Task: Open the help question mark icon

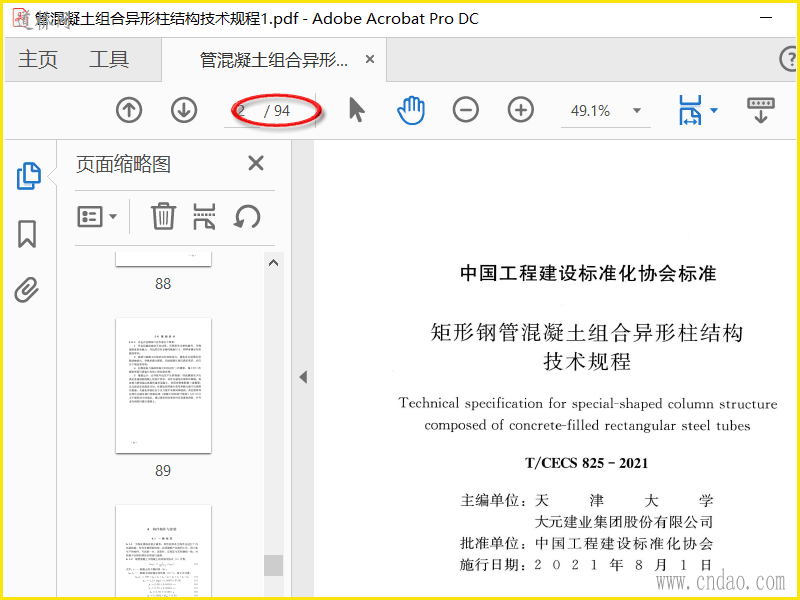Action: pyautogui.click(x=788, y=60)
